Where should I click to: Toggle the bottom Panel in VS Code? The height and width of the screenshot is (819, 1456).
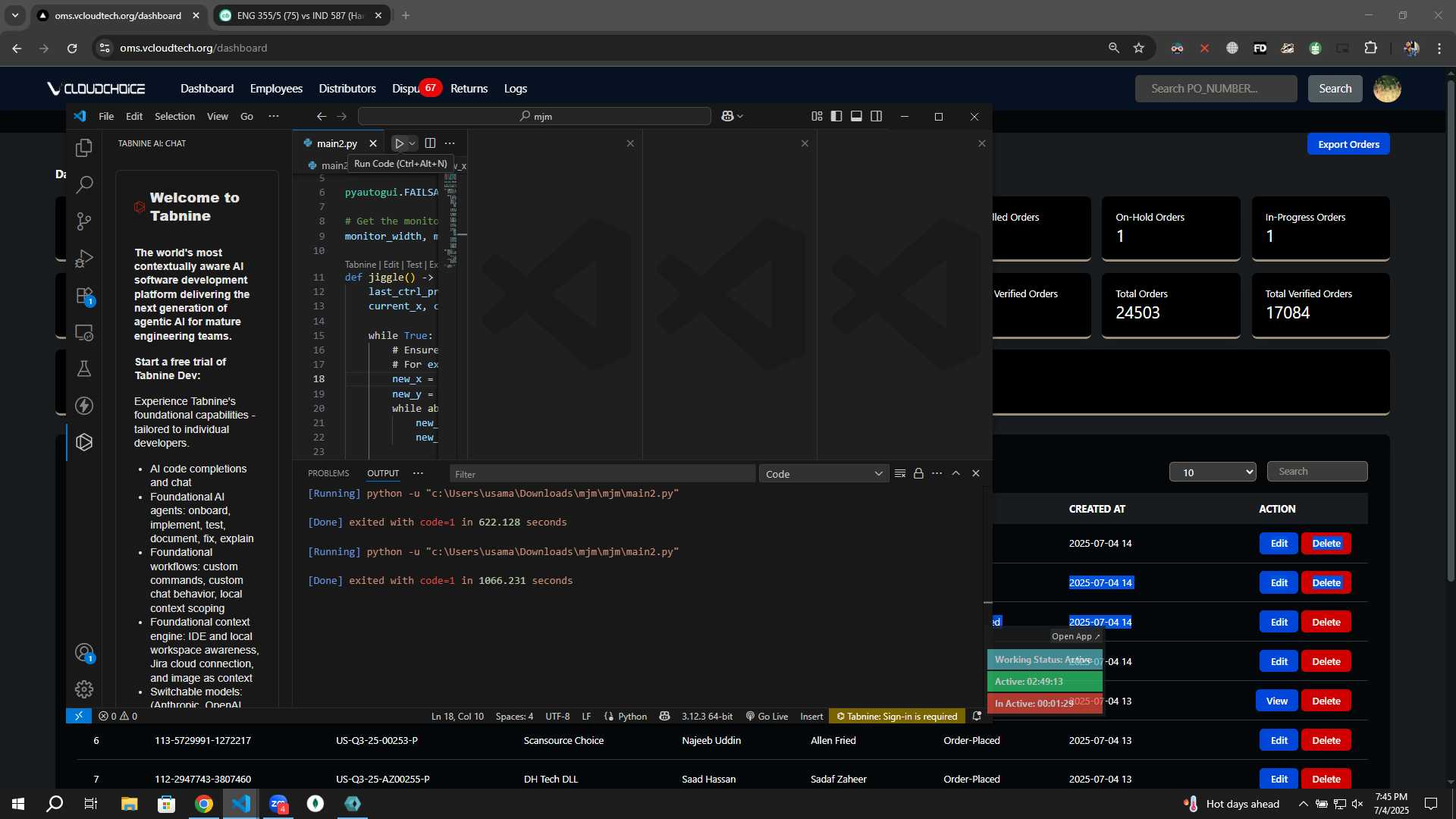[856, 116]
